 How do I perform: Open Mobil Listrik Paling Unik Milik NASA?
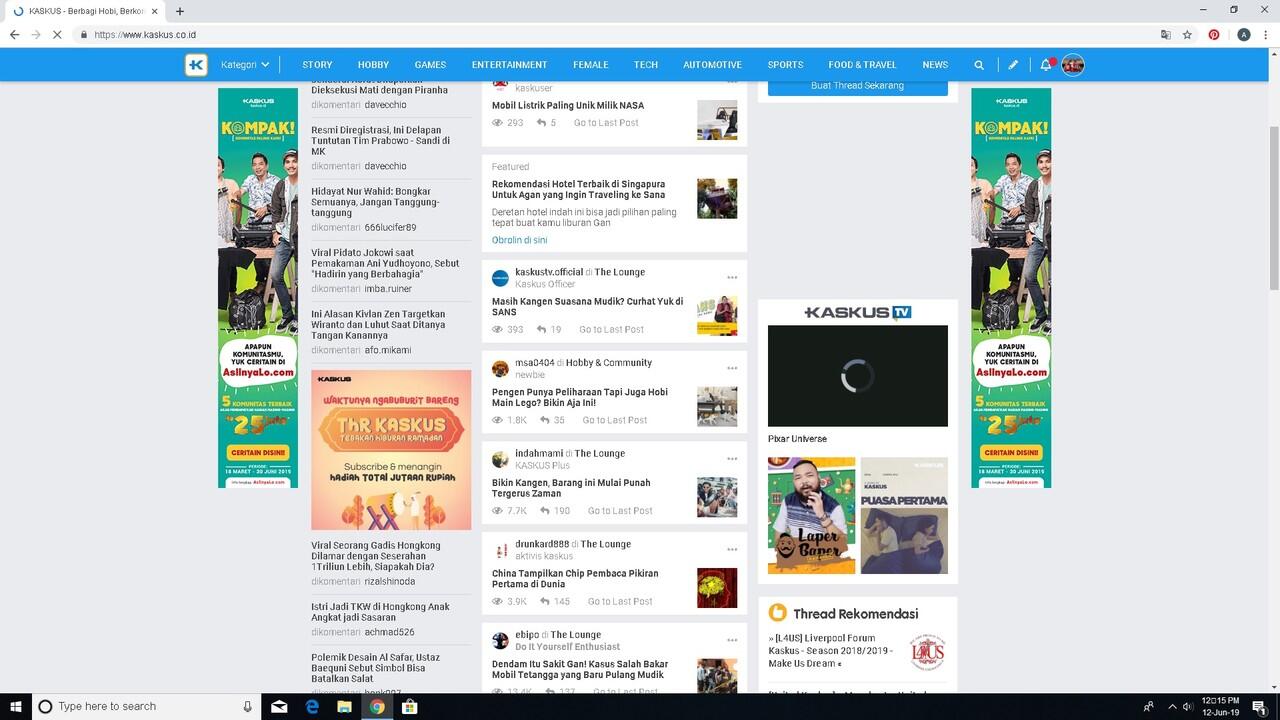click(x=568, y=105)
